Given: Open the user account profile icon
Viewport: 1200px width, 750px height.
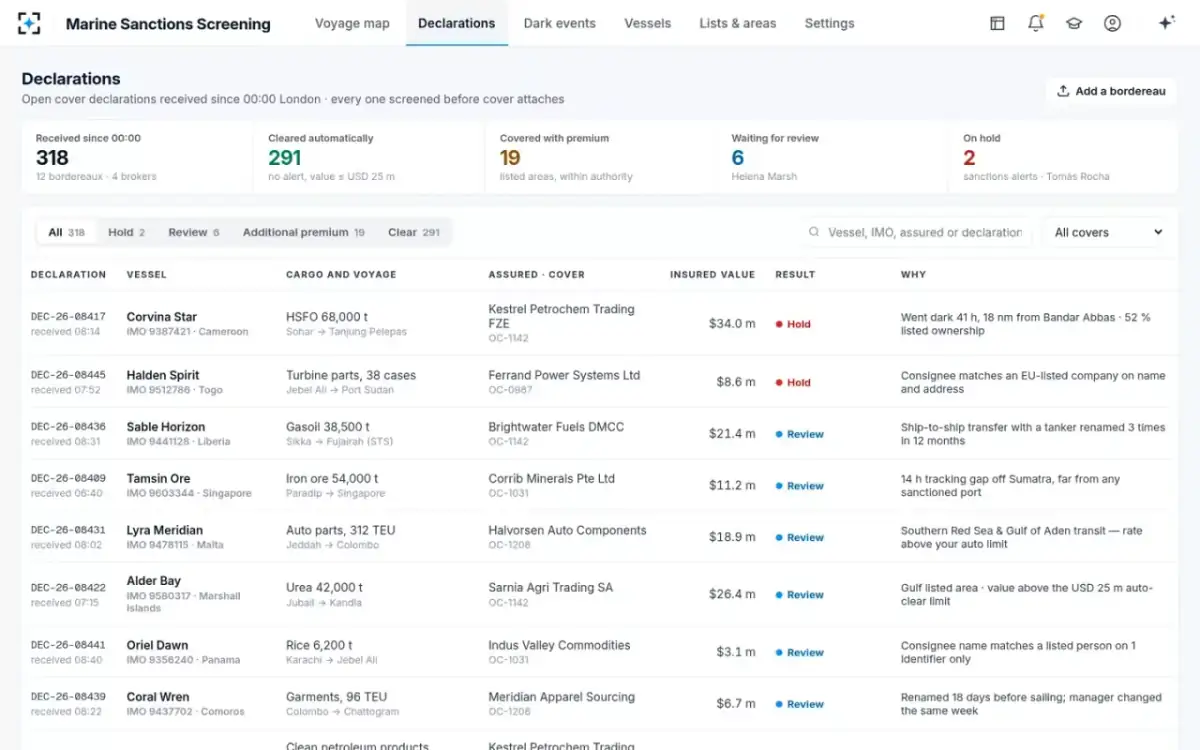Looking at the screenshot, I should coord(1112,23).
